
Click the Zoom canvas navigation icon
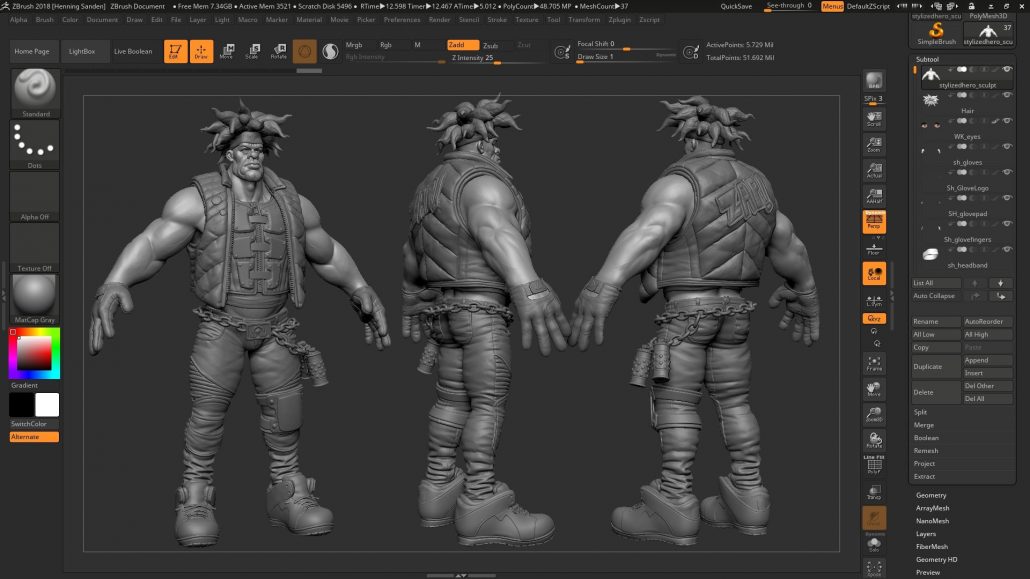(x=874, y=145)
